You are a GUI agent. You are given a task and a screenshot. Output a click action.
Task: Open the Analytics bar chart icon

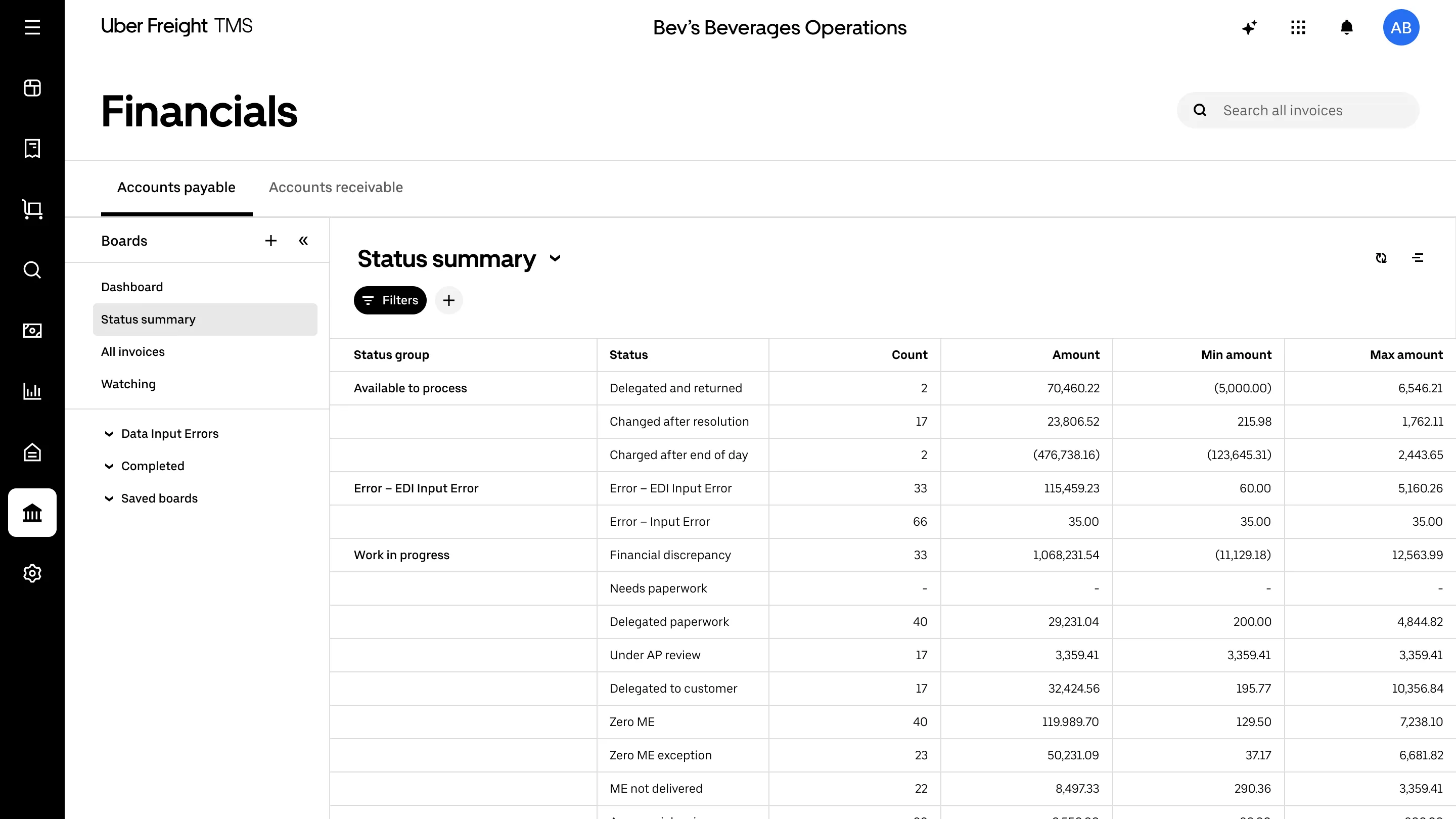click(x=32, y=391)
